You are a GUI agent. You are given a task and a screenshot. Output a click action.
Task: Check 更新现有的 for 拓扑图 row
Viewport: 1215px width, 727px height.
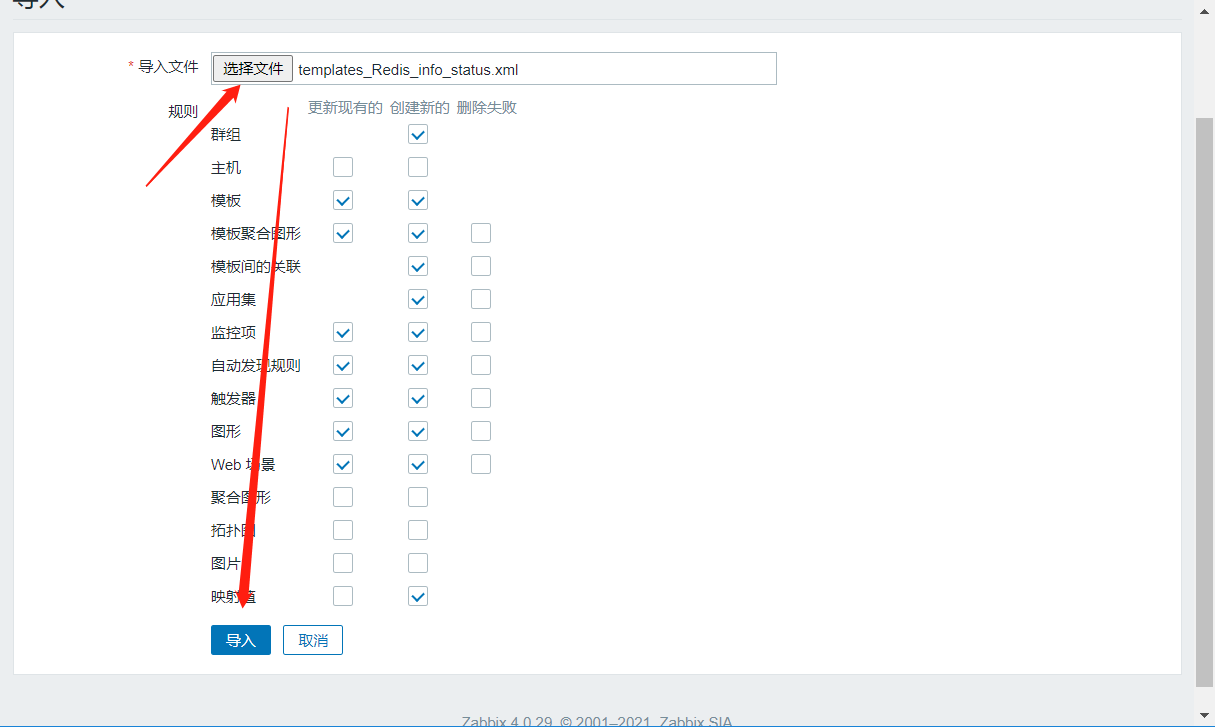[343, 531]
